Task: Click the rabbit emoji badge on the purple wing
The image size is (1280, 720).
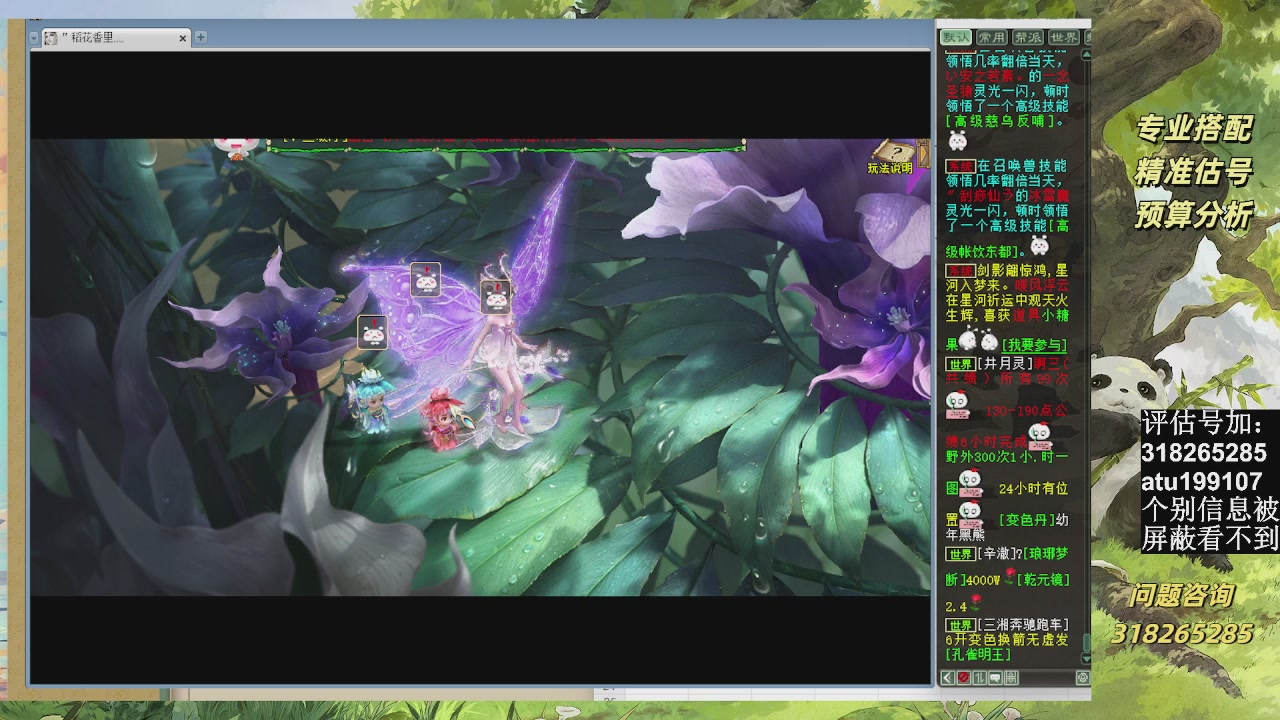Action: 426,279
